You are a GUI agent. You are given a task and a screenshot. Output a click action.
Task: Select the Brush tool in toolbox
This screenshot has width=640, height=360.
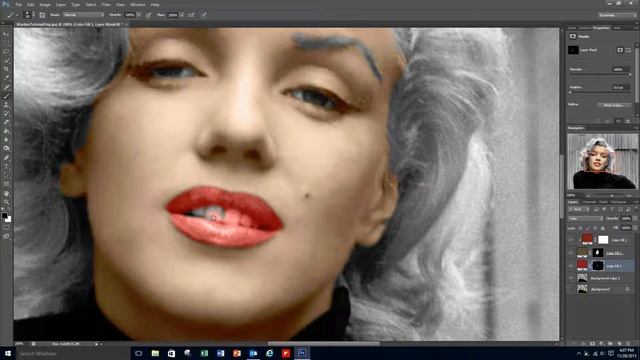coord(6,96)
